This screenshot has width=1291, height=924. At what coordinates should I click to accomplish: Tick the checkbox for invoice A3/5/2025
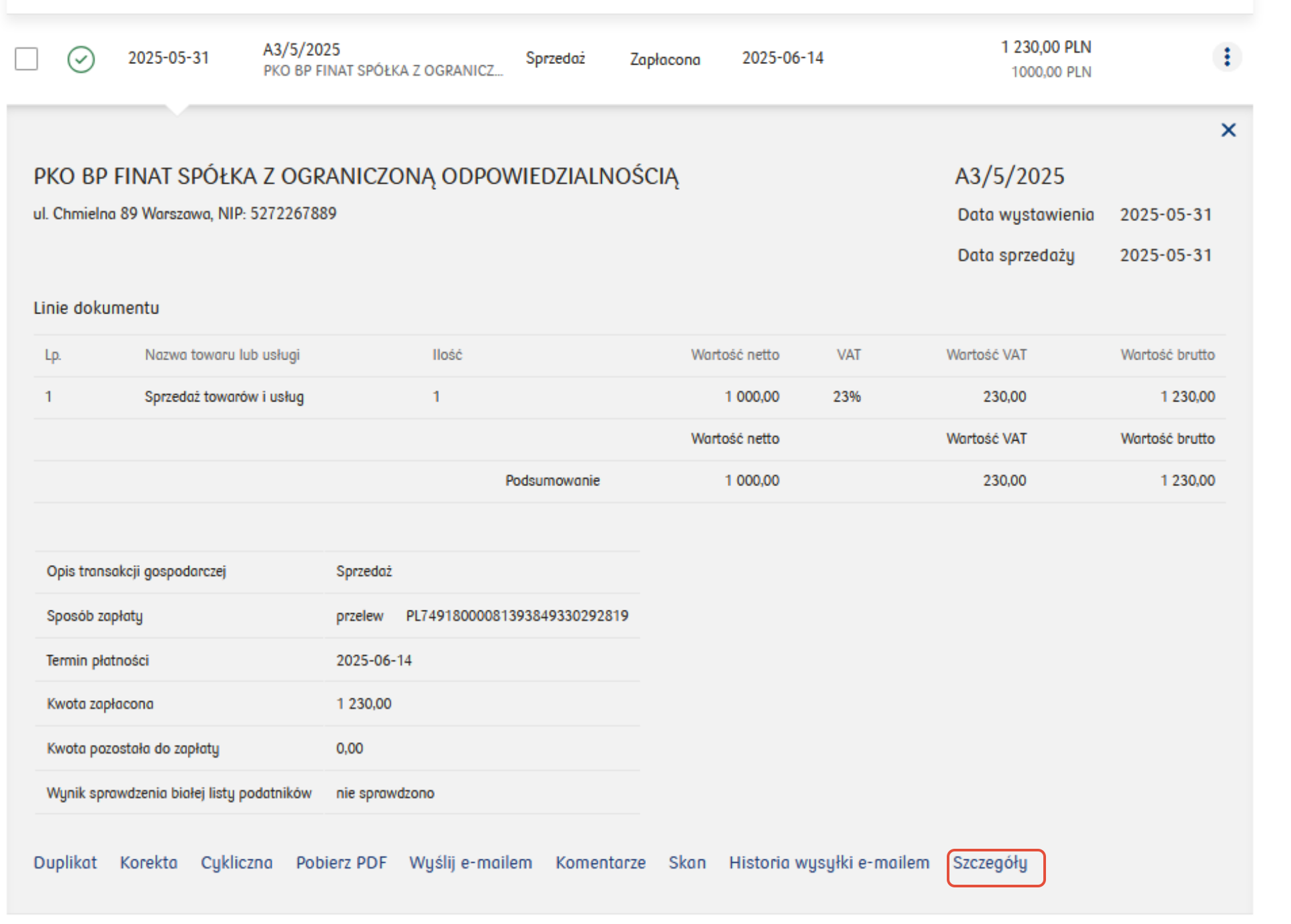point(27,59)
